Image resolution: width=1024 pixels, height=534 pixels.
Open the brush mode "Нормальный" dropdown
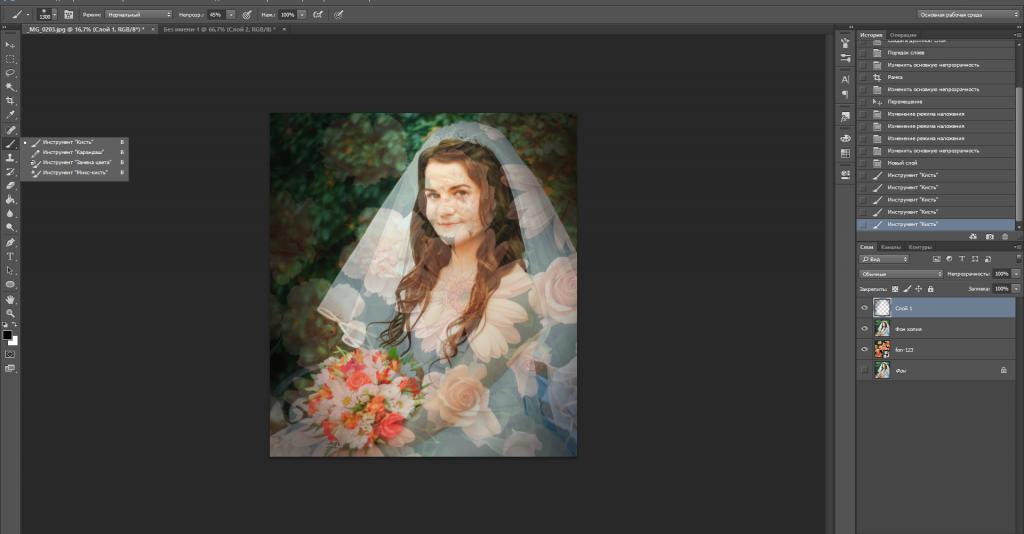(x=139, y=15)
